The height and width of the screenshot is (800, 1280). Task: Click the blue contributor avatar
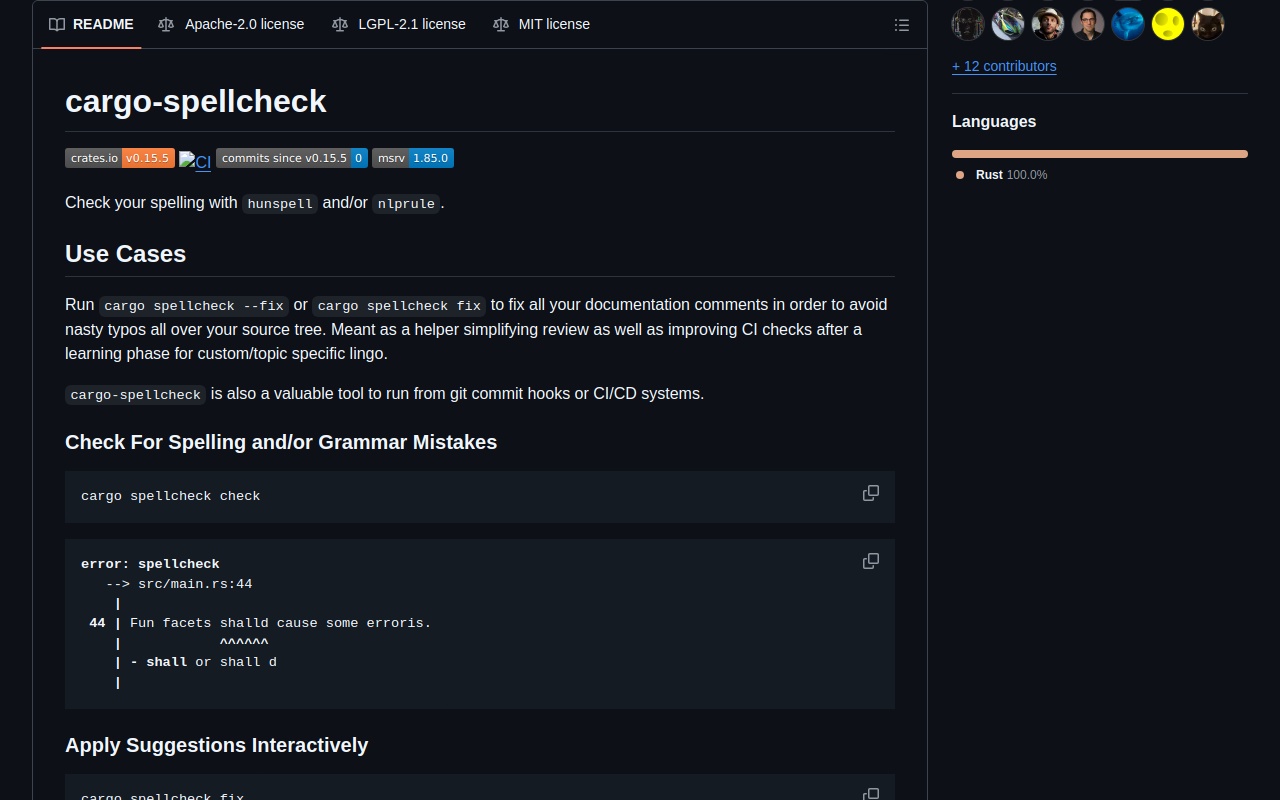point(1128,24)
